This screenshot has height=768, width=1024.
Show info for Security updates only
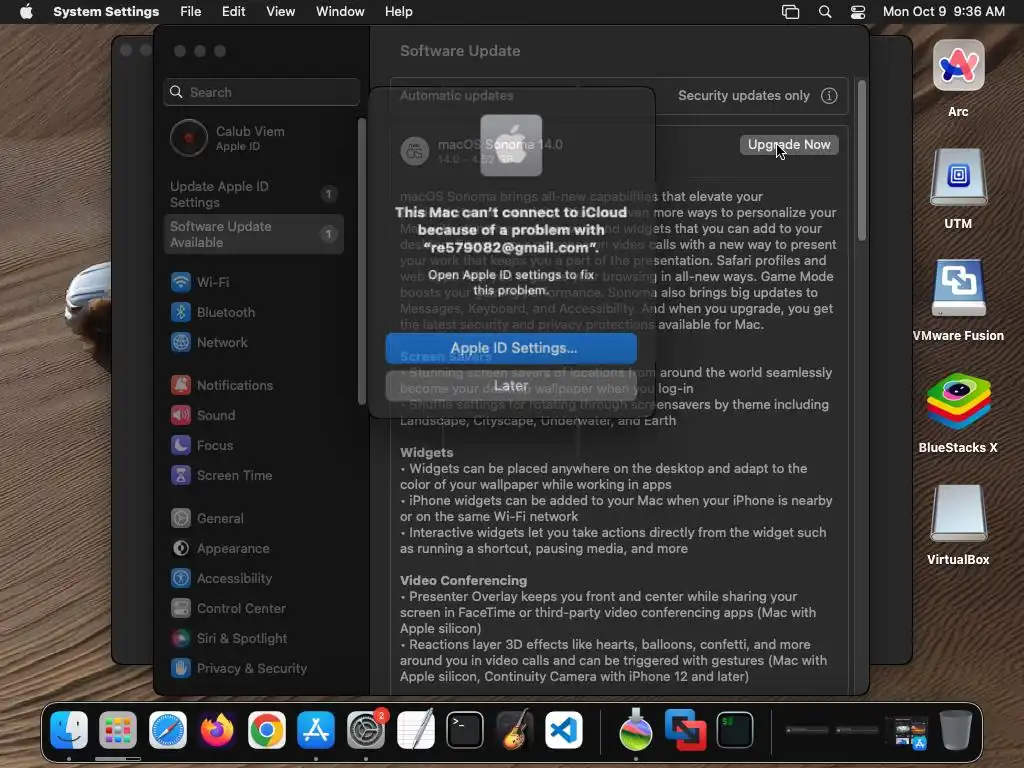pos(829,96)
